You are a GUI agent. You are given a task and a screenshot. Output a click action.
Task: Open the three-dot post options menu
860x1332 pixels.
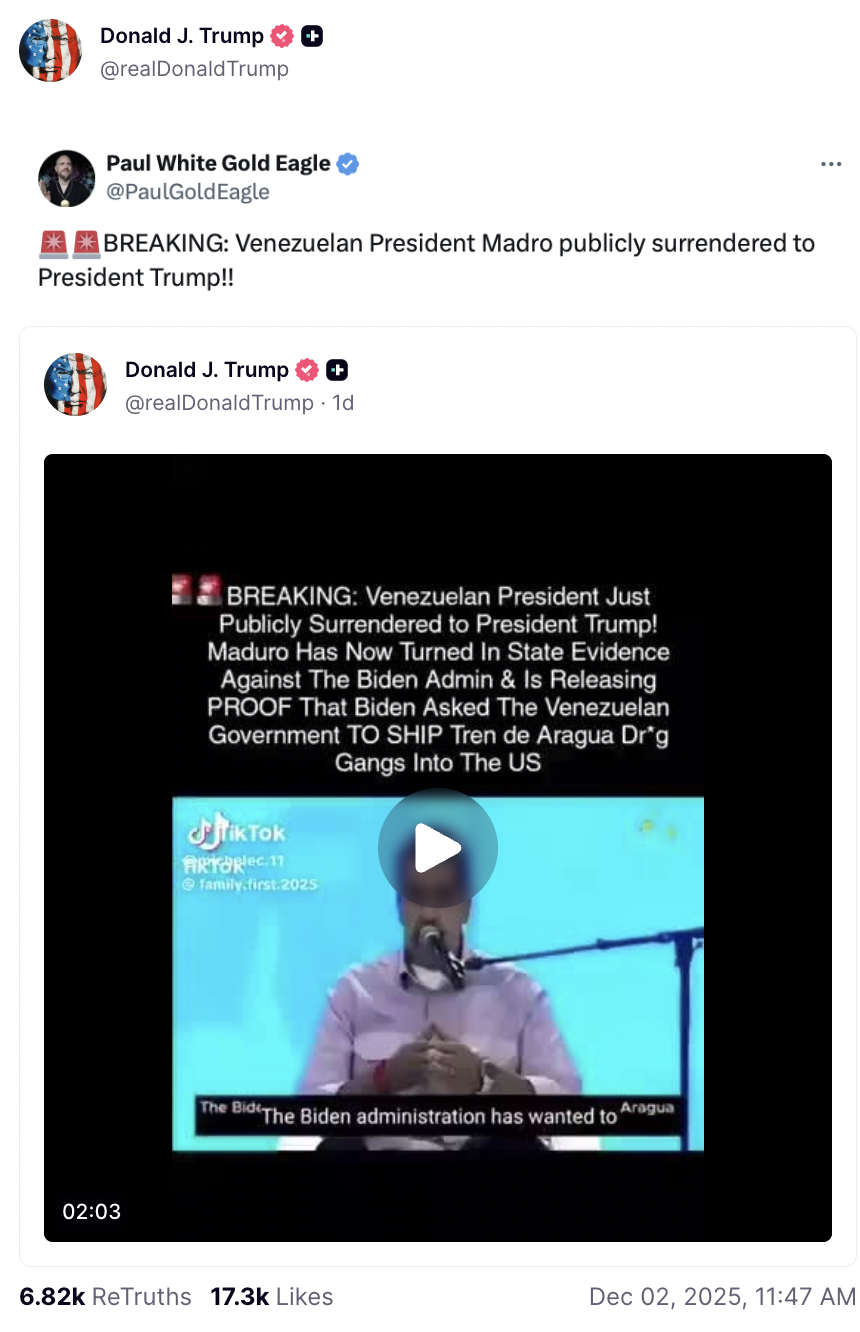pos(830,165)
